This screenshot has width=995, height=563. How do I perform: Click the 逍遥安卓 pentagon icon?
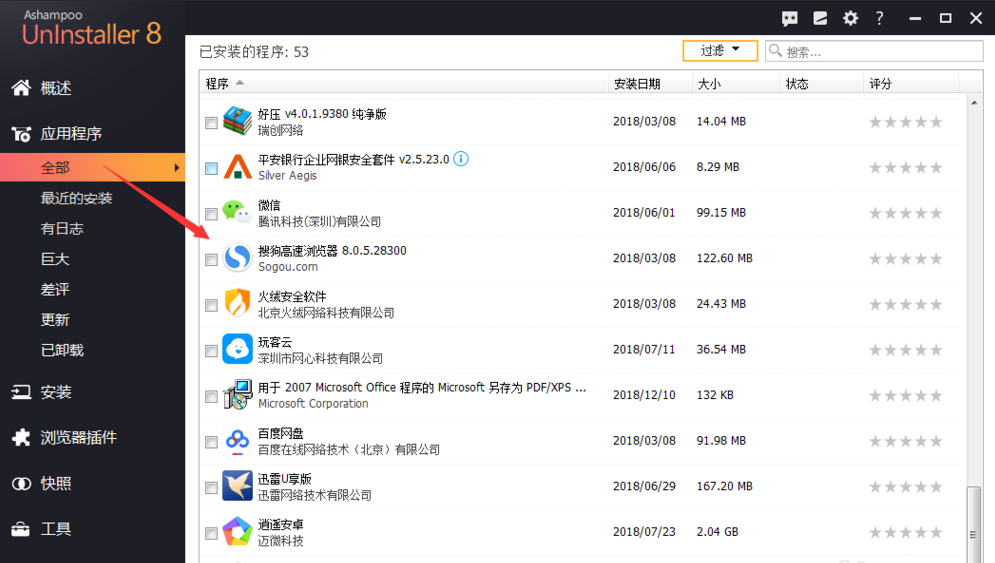(x=237, y=532)
